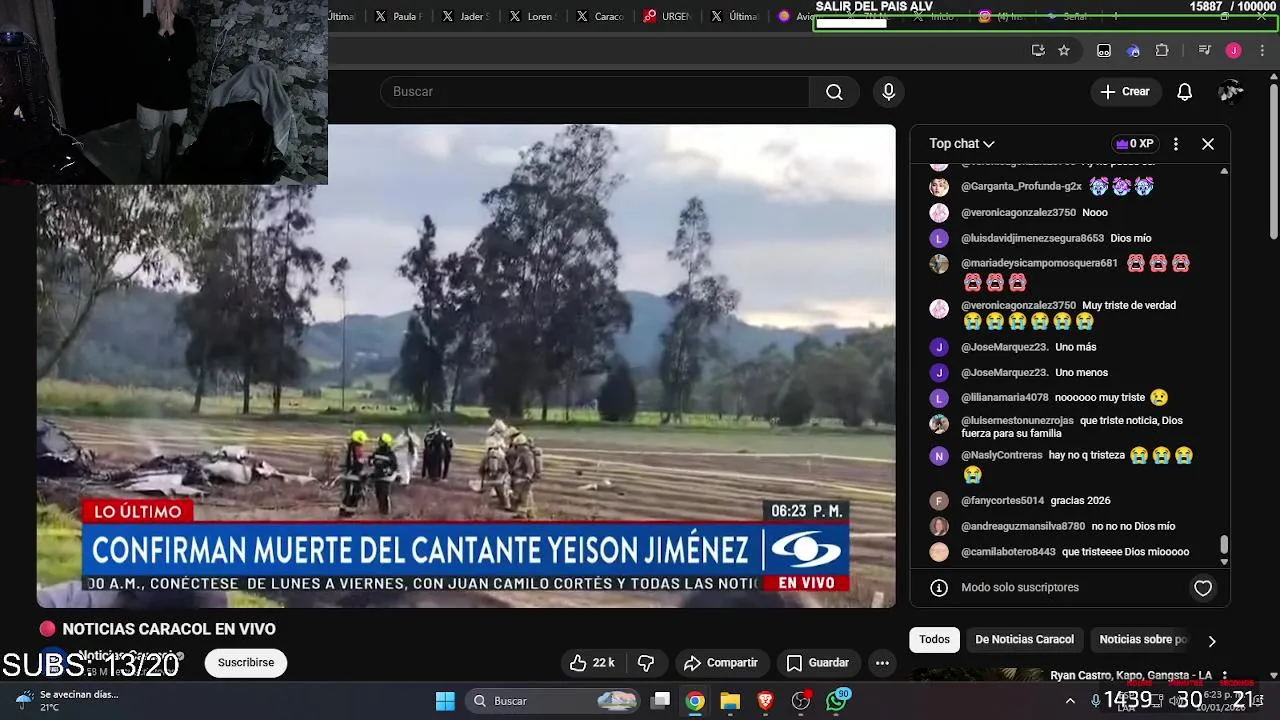Click the NOTICIAS CARACOL EN VIVO title
The width and height of the screenshot is (1280, 720).
[169, 629]
